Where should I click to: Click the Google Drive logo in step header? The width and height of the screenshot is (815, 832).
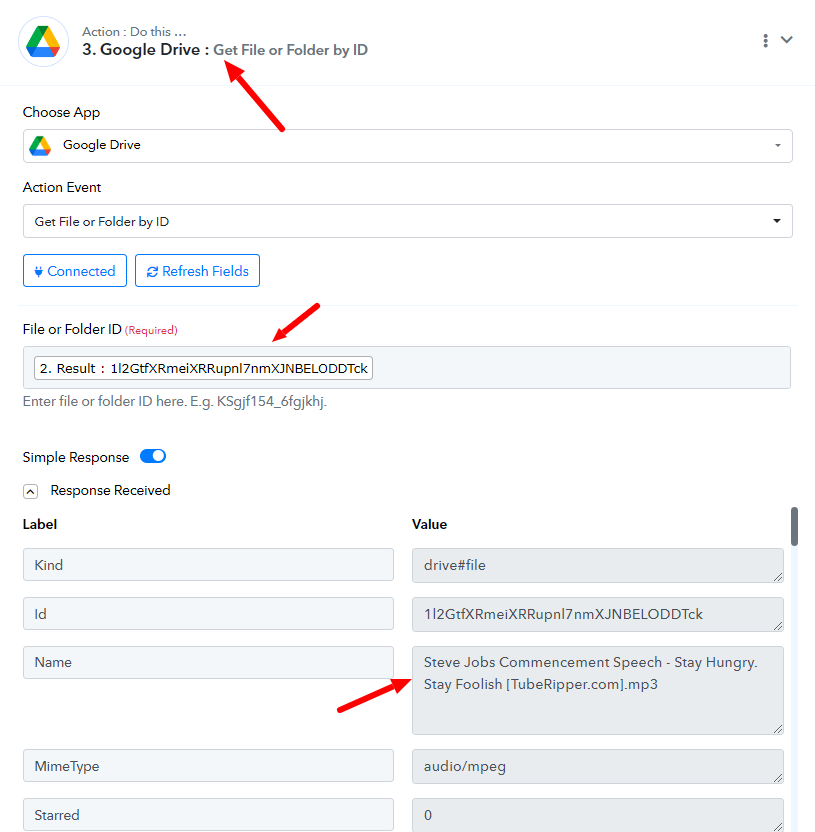(x=44, y=41)
